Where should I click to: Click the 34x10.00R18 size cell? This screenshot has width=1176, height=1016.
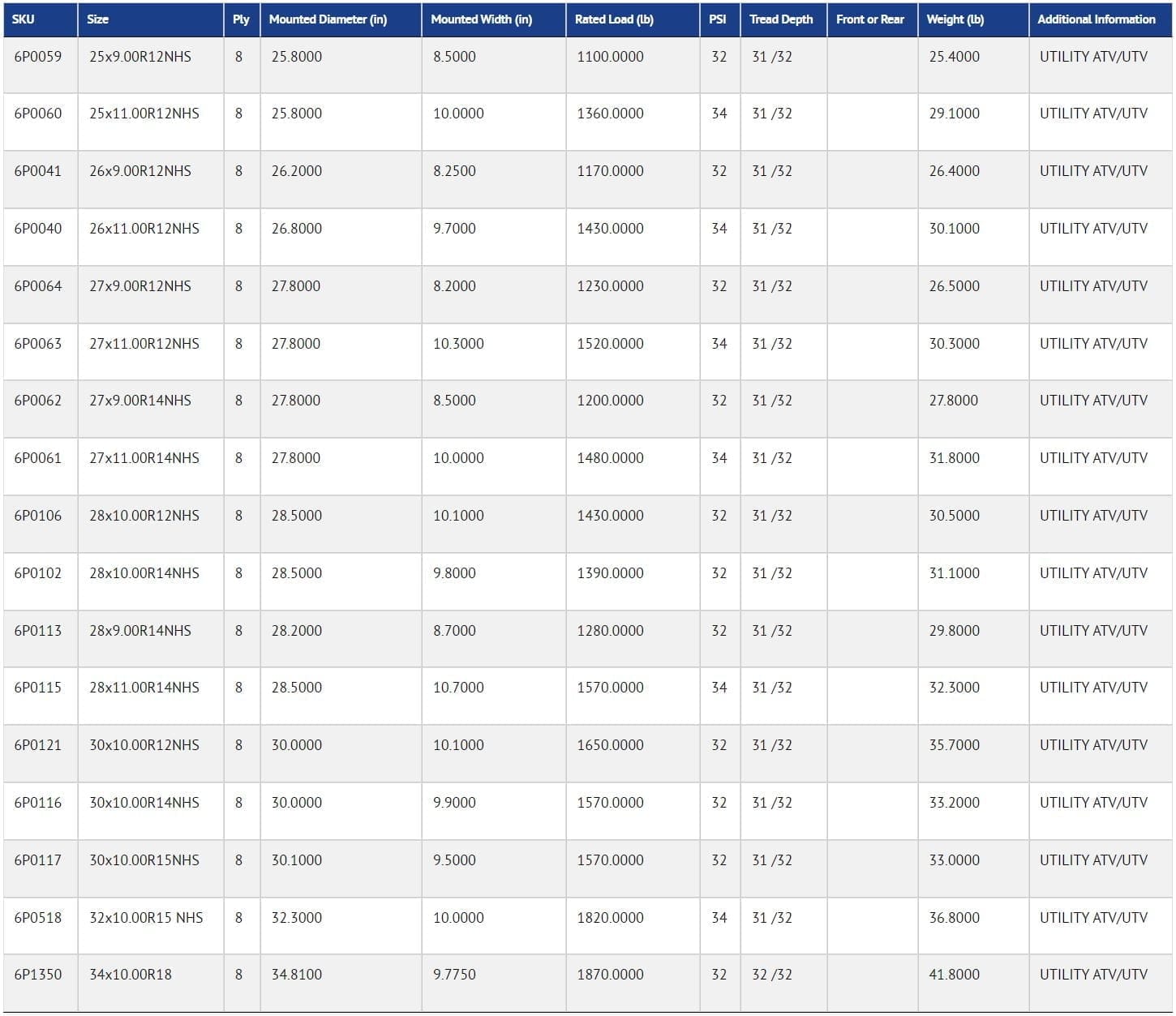pos(131,975)
